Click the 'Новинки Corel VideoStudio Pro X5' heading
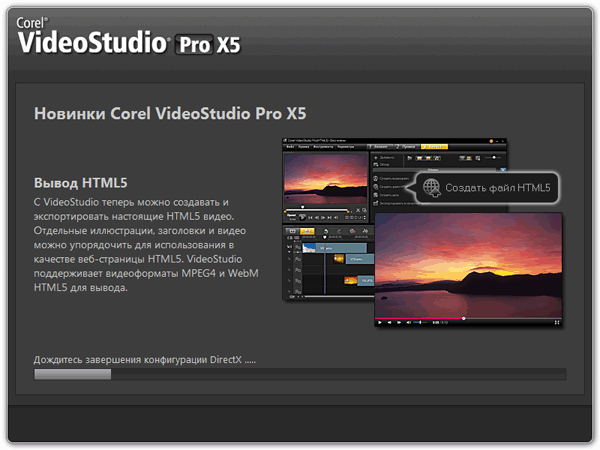The width and height of the screenshot is (600, 450). 170,114
